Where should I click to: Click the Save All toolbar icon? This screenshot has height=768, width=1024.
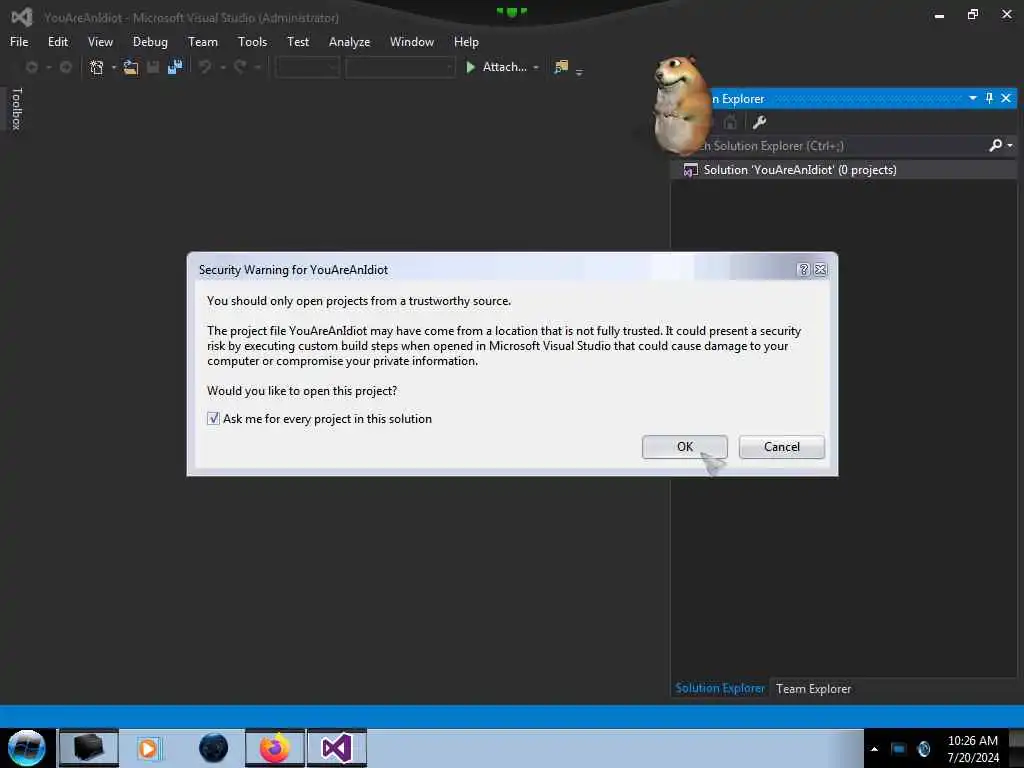pyautogui.click(x=175, y=67)
